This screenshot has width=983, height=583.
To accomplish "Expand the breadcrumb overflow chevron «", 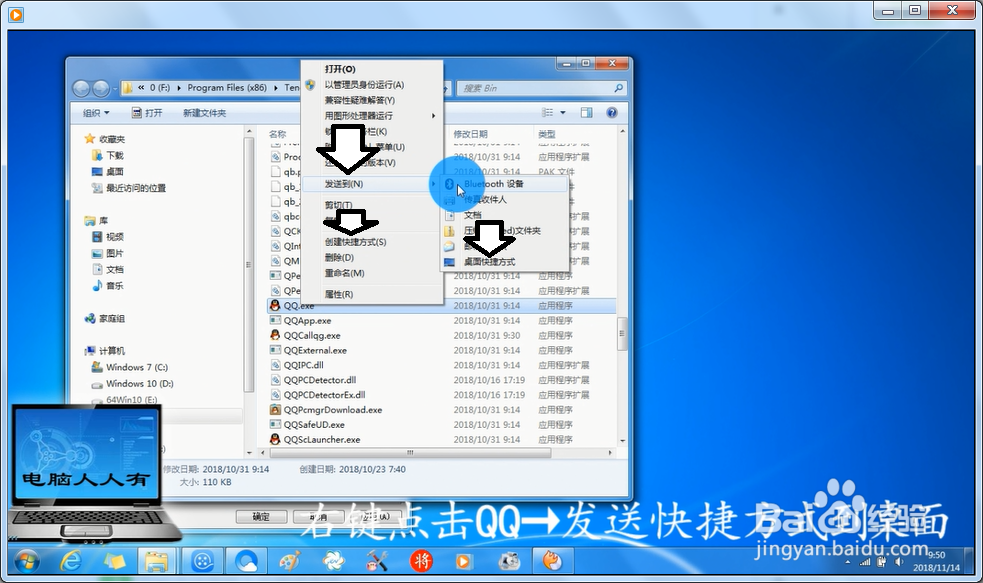I will click(x=141, y=88).
